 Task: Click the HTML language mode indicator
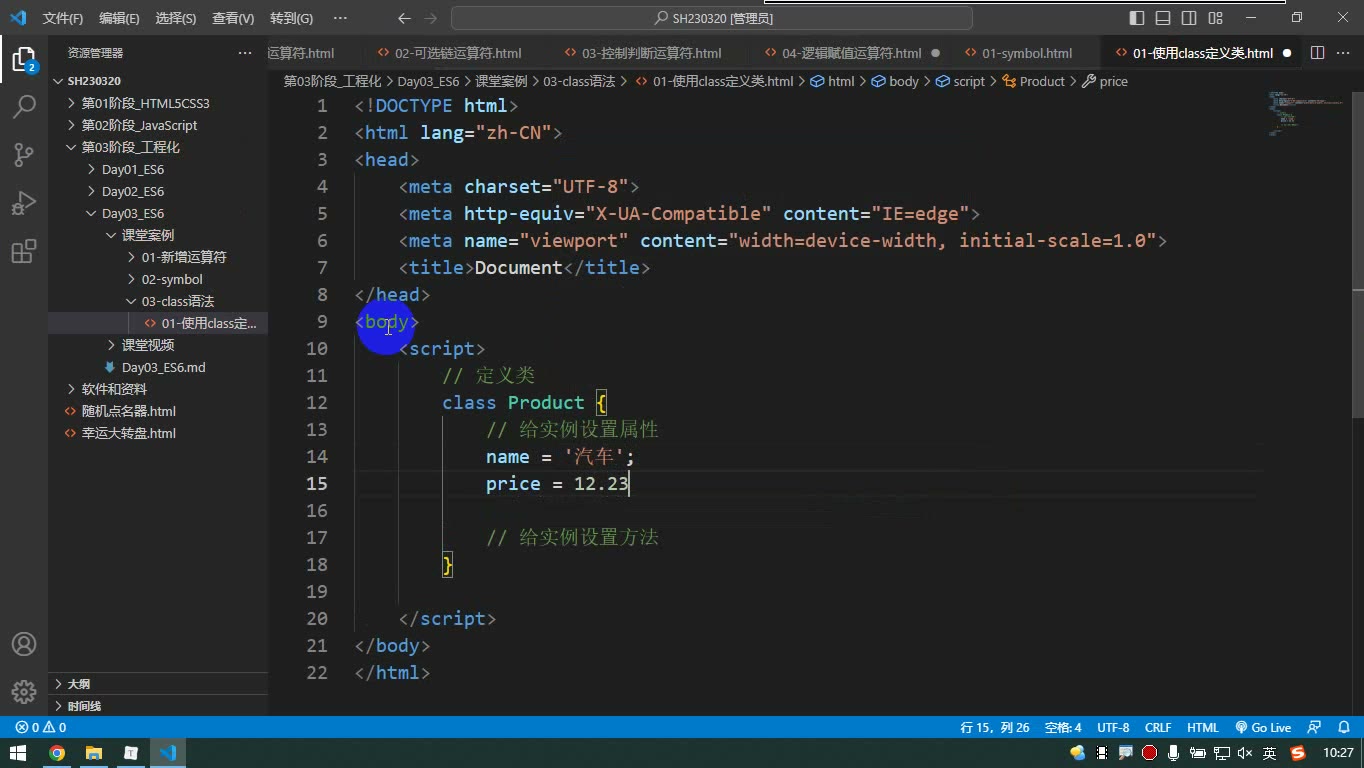(x=1202, y=728)
